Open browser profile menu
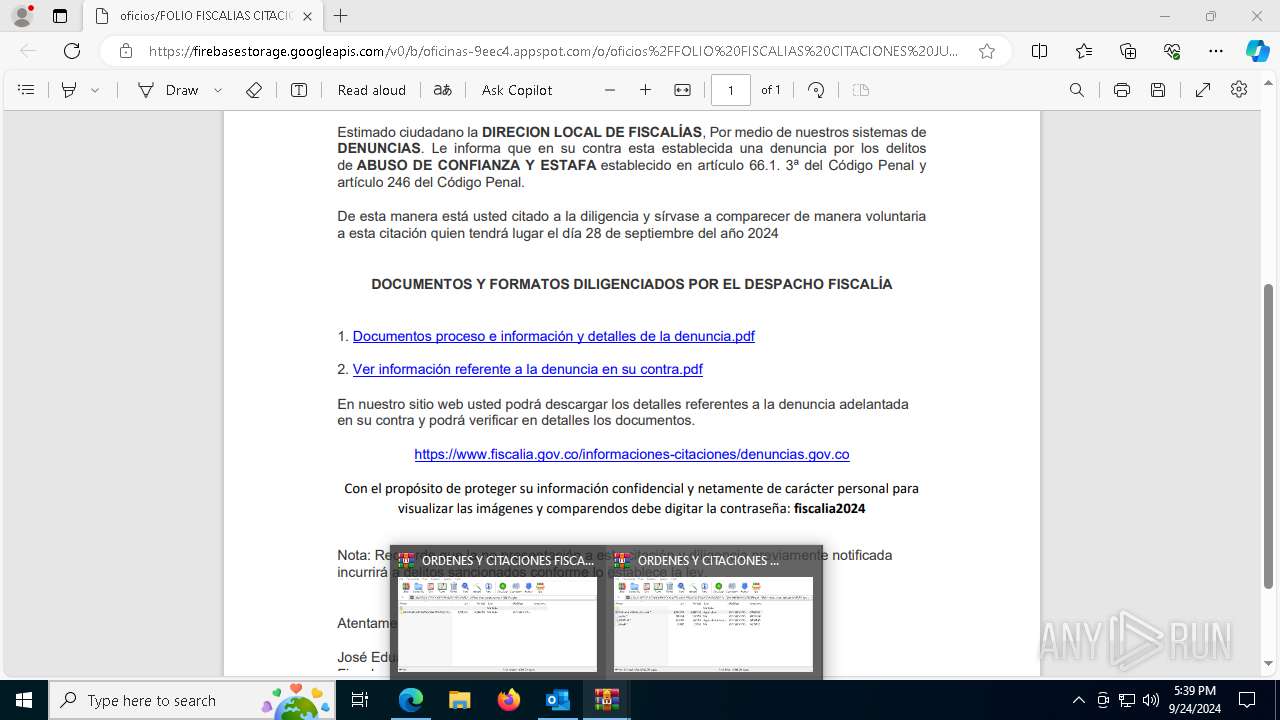The width and height of the screenshot is (1280, 720). click(22, 16)
